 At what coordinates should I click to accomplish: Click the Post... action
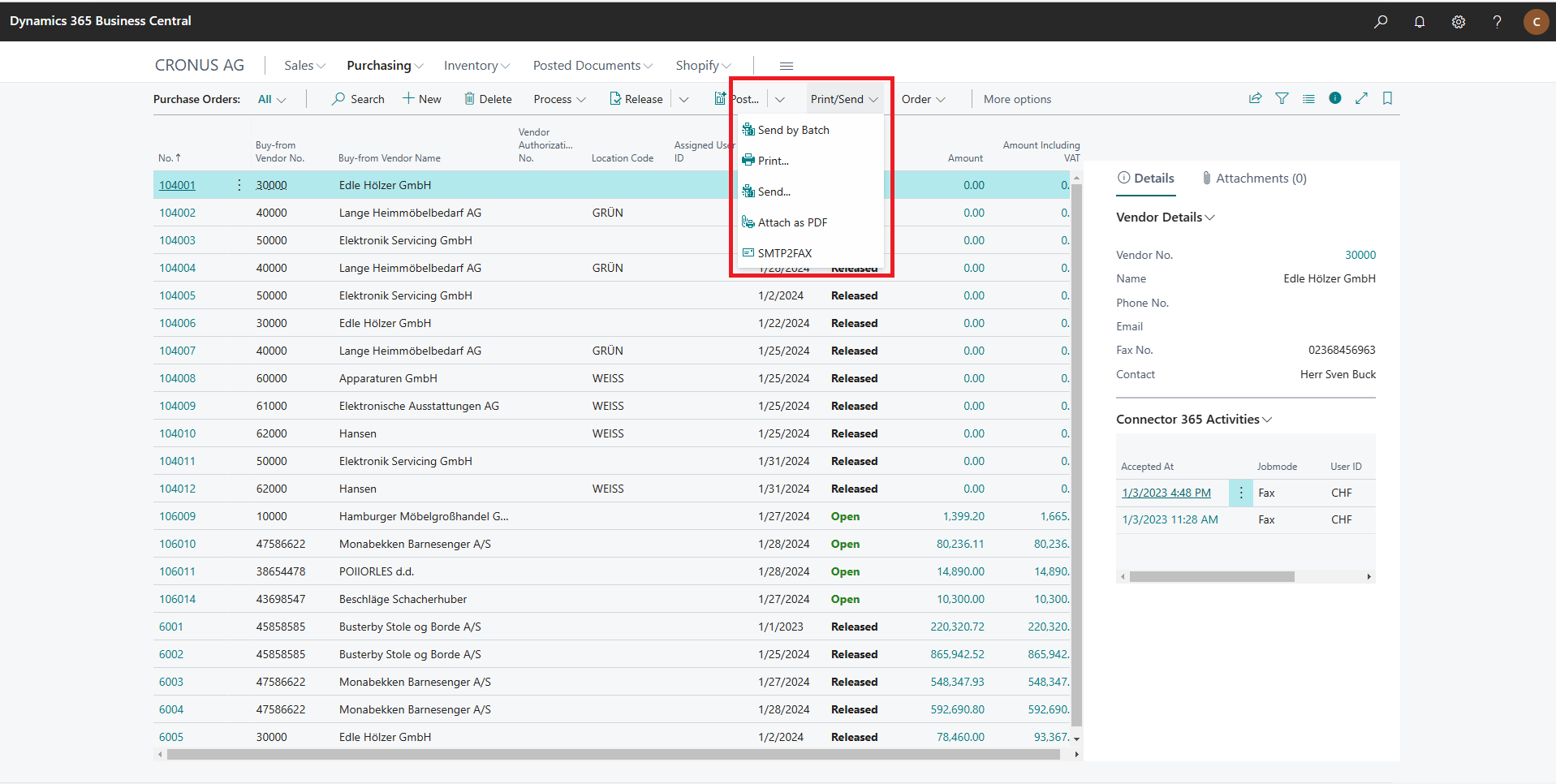tap(737, 99)
